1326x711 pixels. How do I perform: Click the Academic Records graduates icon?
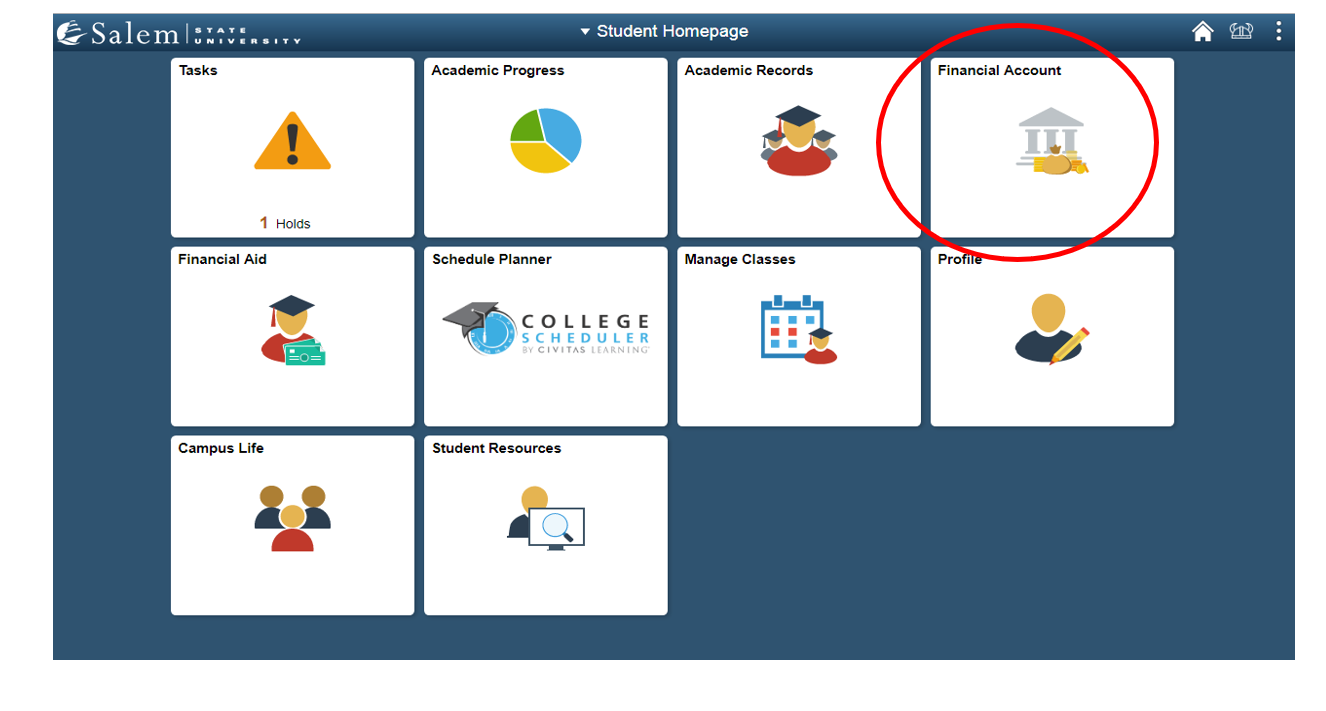click(798, 141)
